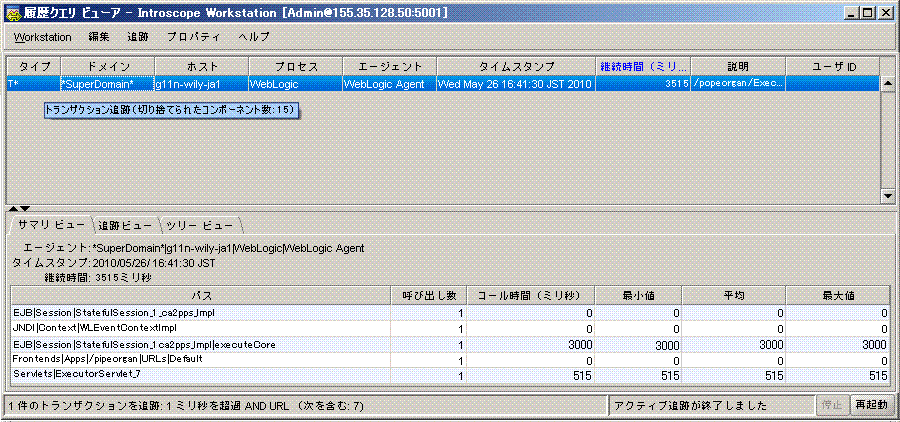Image resolution: width=900 pixels, height=422 pixels.
Task: Select the T* type cell
Action: click(x=33, y=84)
